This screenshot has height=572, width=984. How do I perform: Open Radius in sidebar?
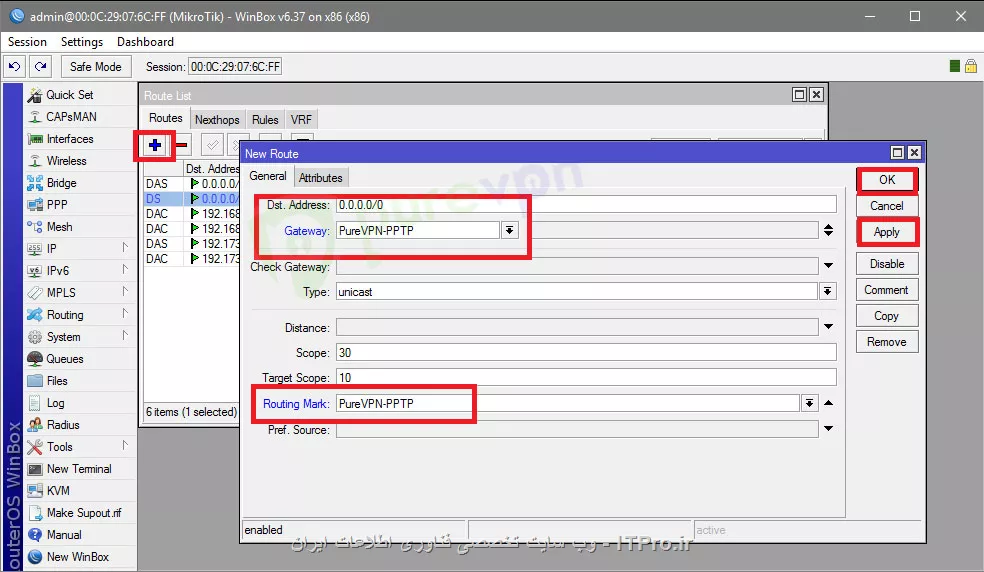pos(63,424)
